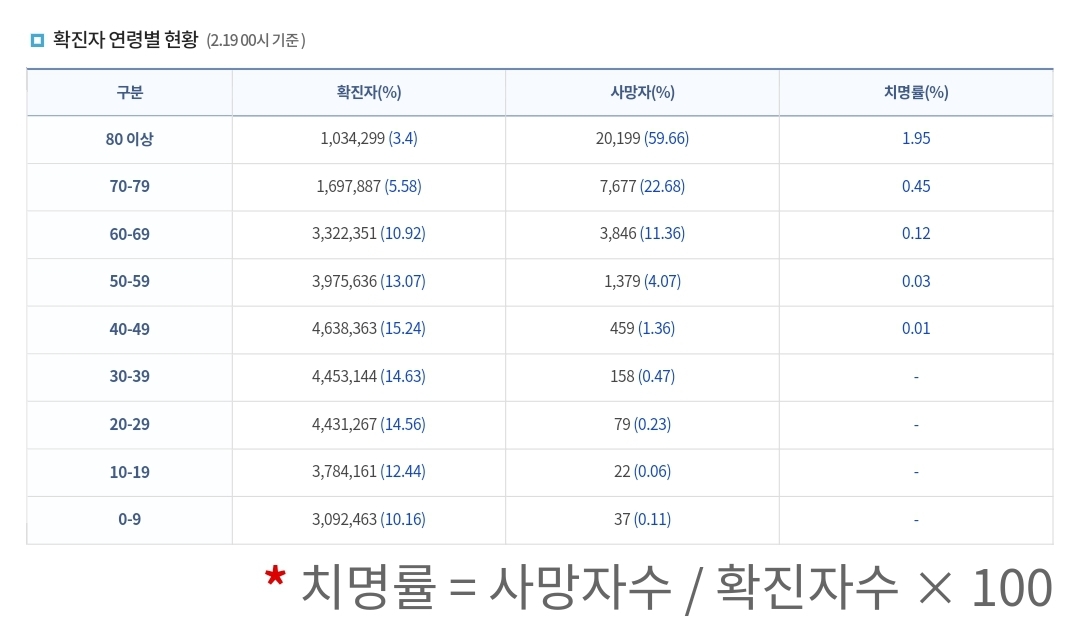The width and height of the screenshot is (1080, 623).
Task: Click the 37 (0.11) deaths cell
Action: (642, 519)
